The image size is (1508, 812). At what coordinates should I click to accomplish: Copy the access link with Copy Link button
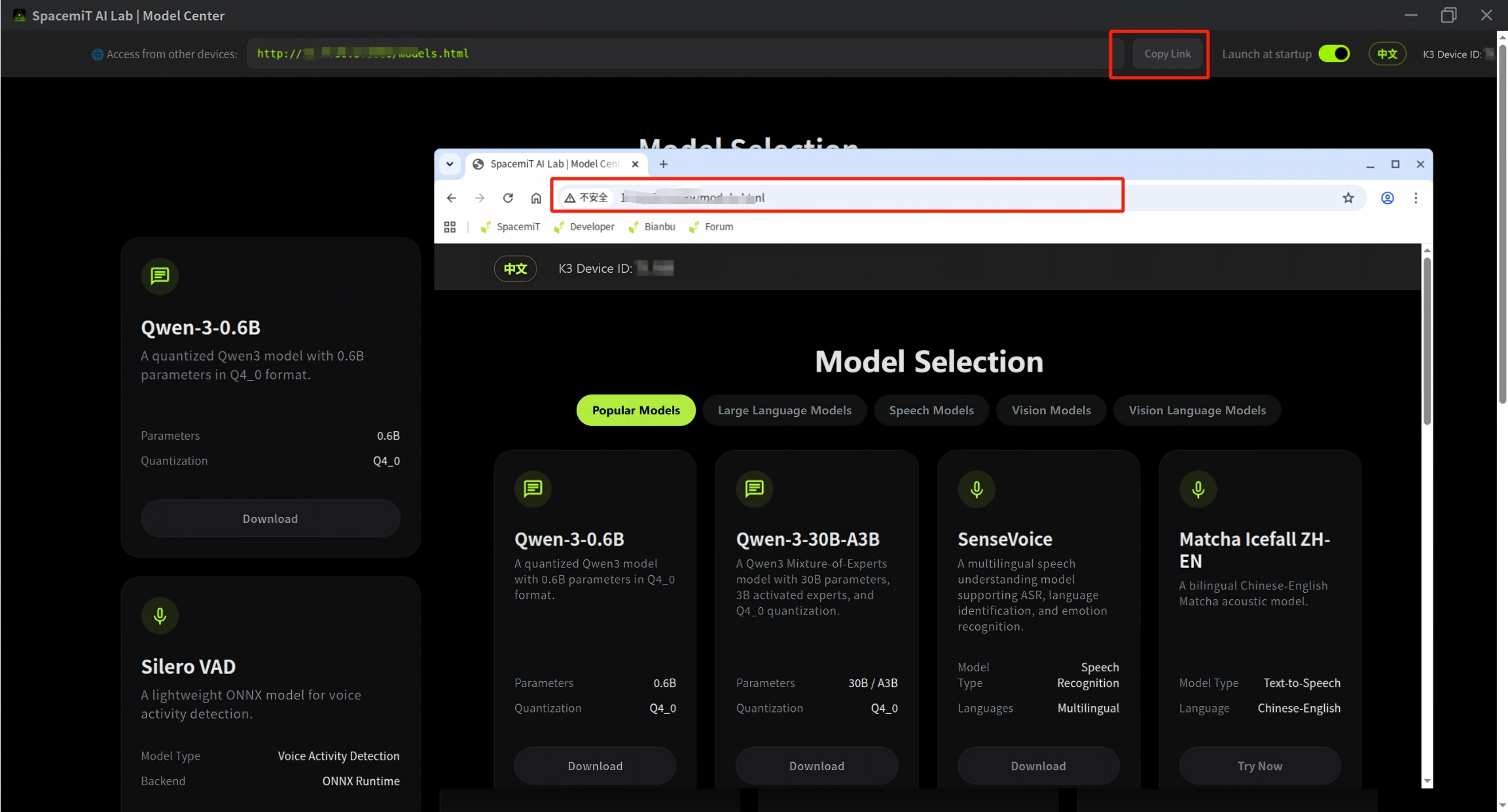point(1167,54)
